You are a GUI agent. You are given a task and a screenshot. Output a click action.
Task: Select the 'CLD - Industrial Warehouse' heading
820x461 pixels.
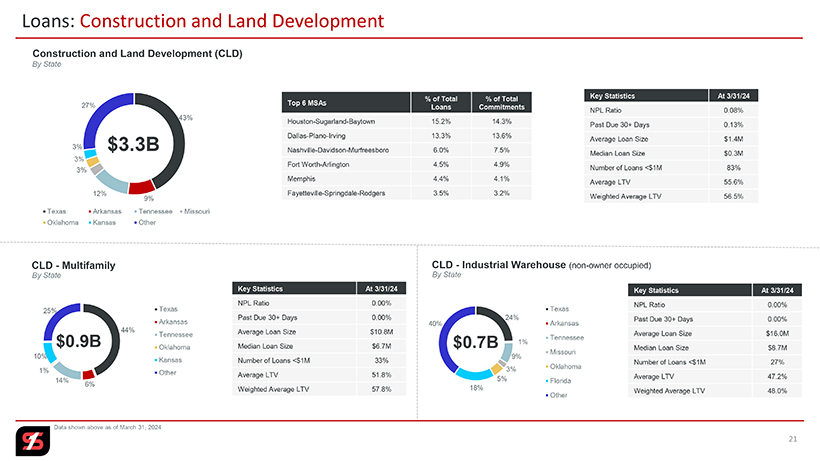coord(499,265)
